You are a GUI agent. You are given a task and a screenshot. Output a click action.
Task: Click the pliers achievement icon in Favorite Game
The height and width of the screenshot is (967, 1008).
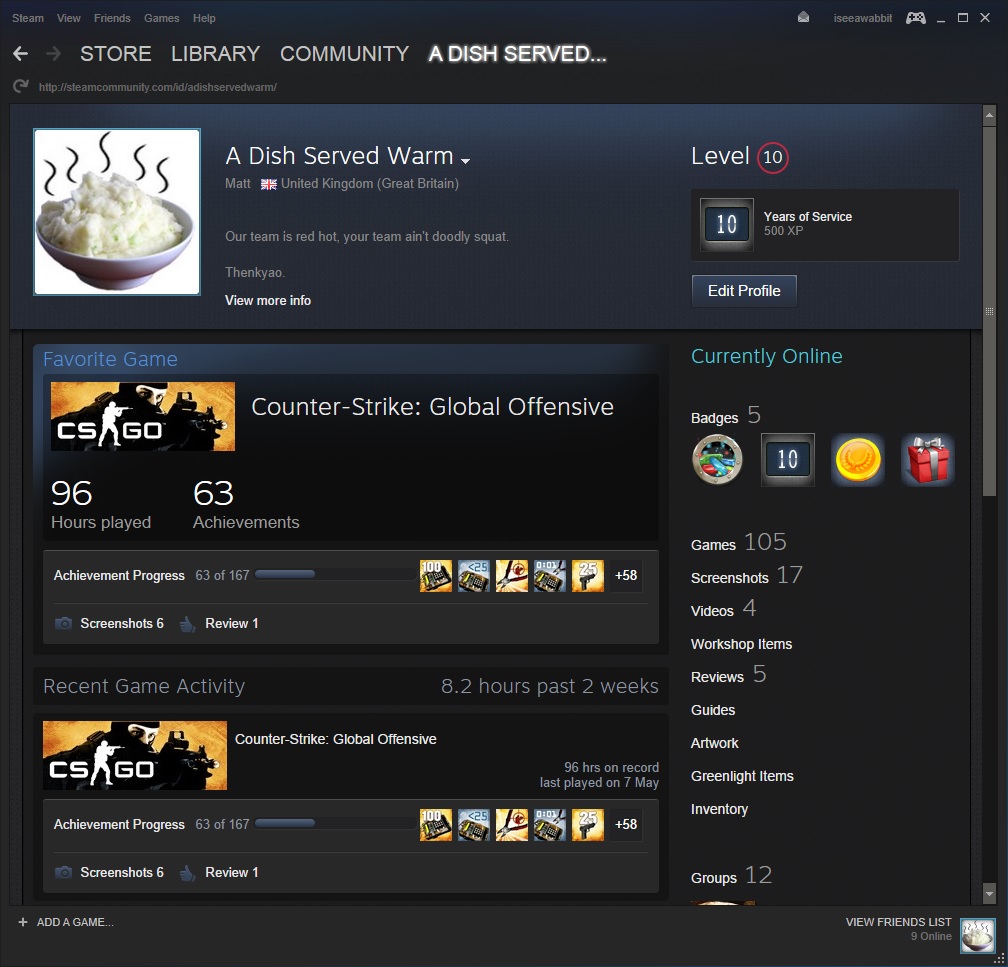pos(512,575)
